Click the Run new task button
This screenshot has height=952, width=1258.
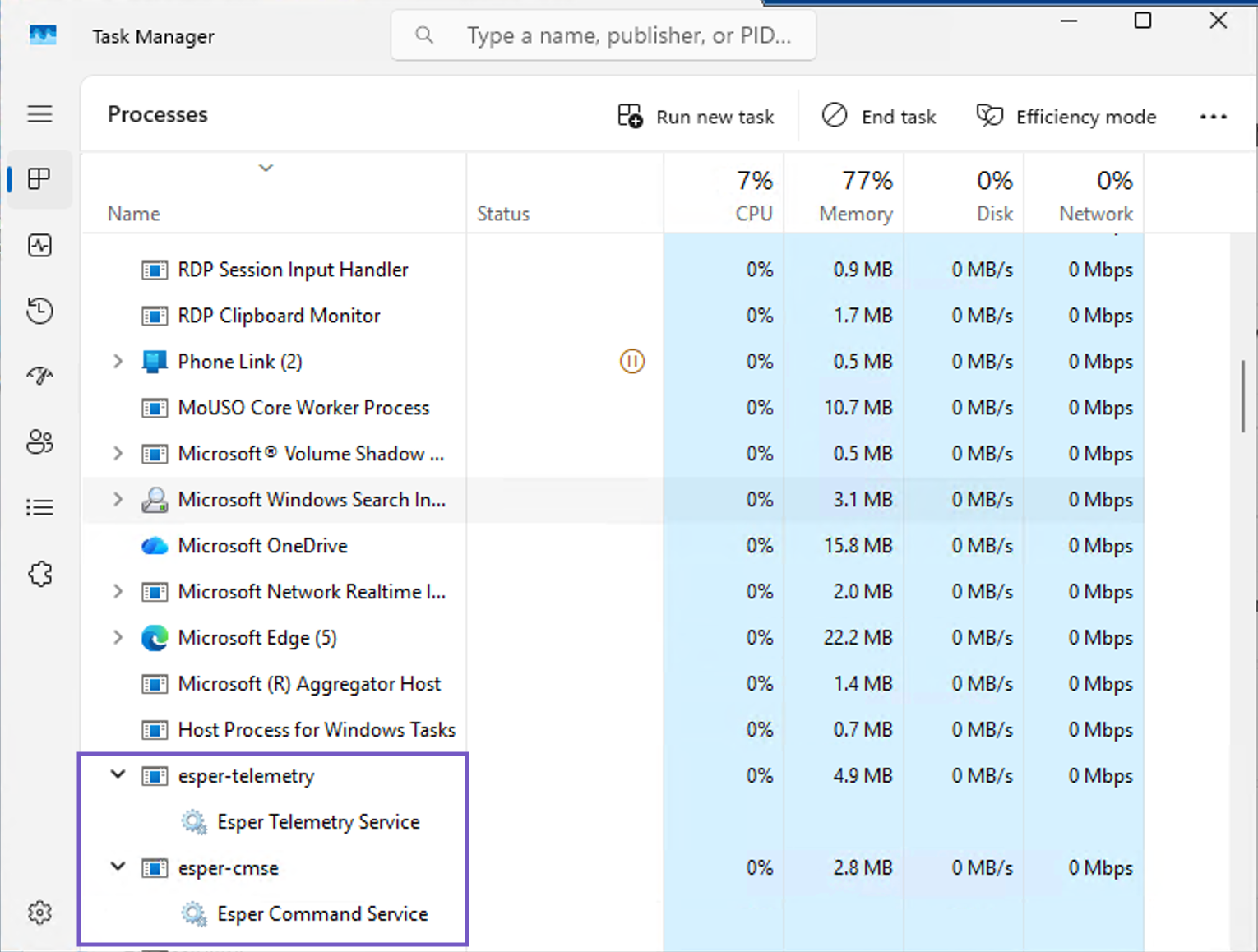(696, 116)
